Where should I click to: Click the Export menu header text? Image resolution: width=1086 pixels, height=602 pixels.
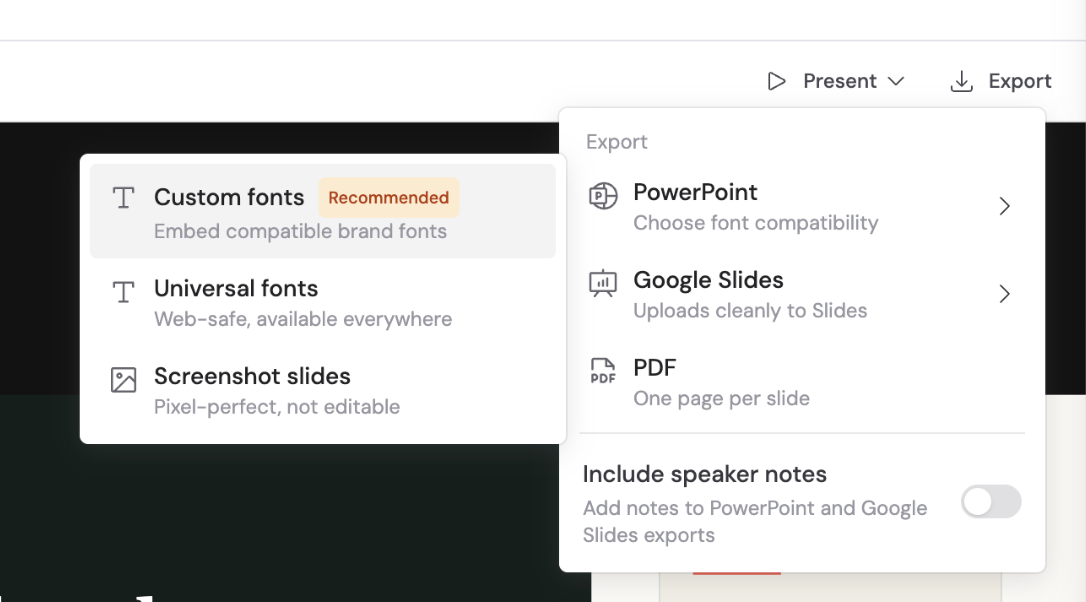click(x=616, y=142)
